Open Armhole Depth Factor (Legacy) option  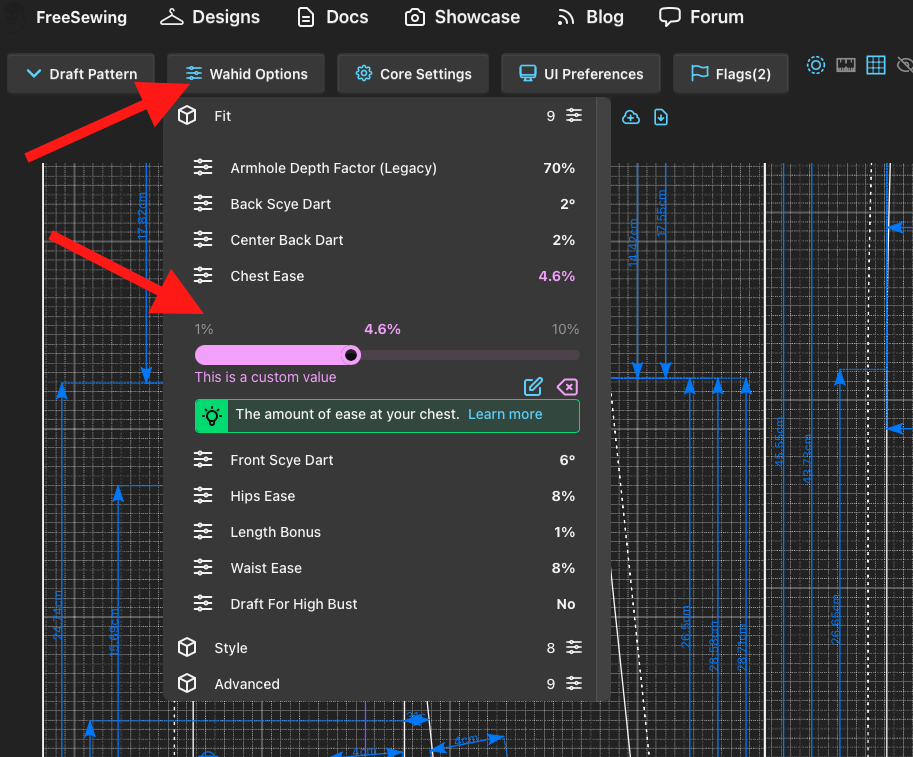pos(384,168)
